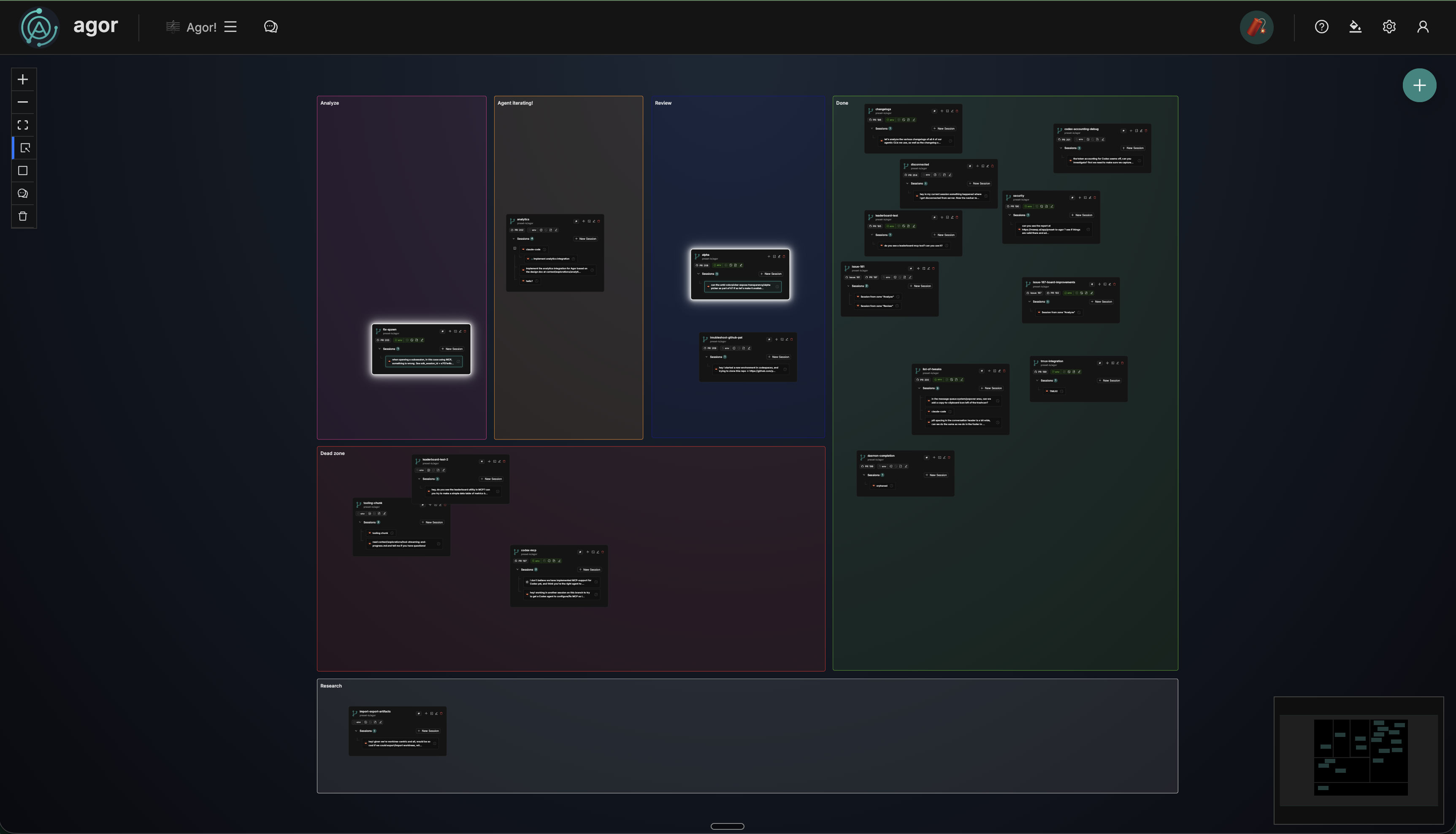Viewport: 1456px width, 834px height.
Task: Collapse the Sessions list on the analytics card
Action: (514, 239)
